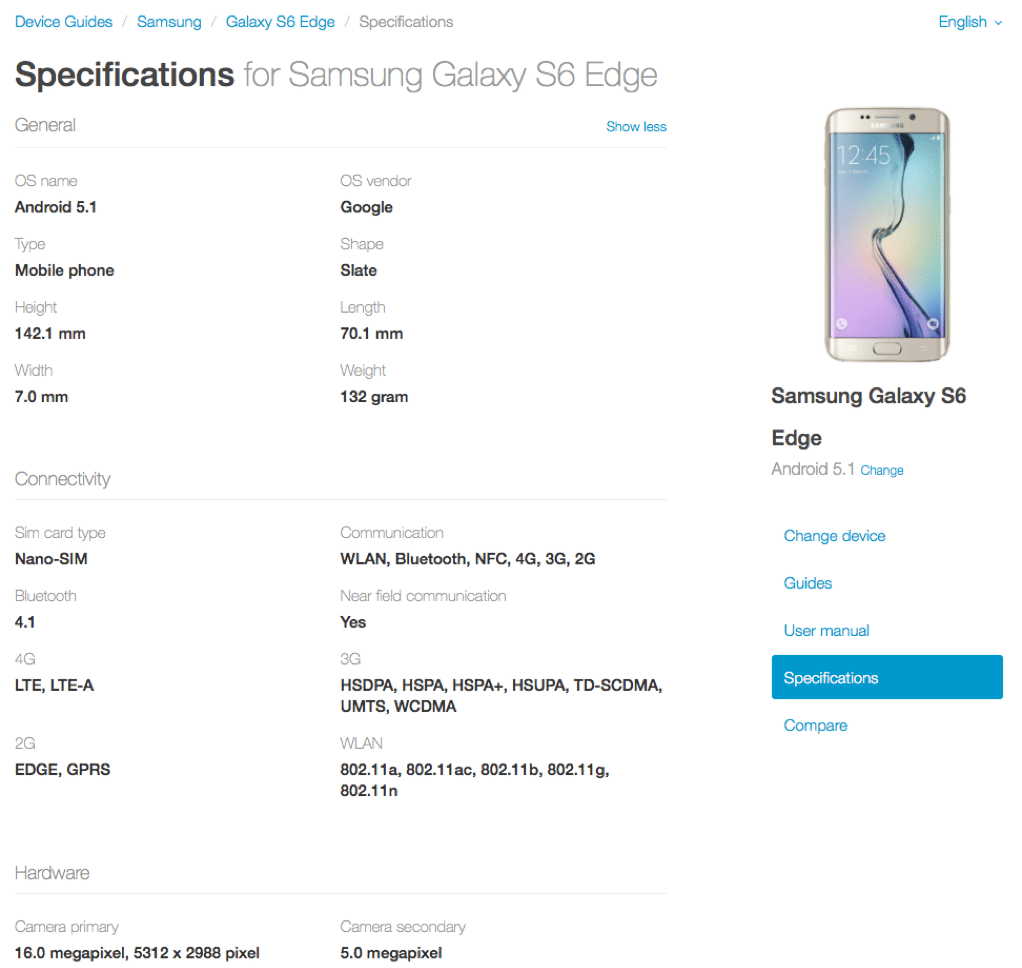Click the General section heading

coord(45,125)
